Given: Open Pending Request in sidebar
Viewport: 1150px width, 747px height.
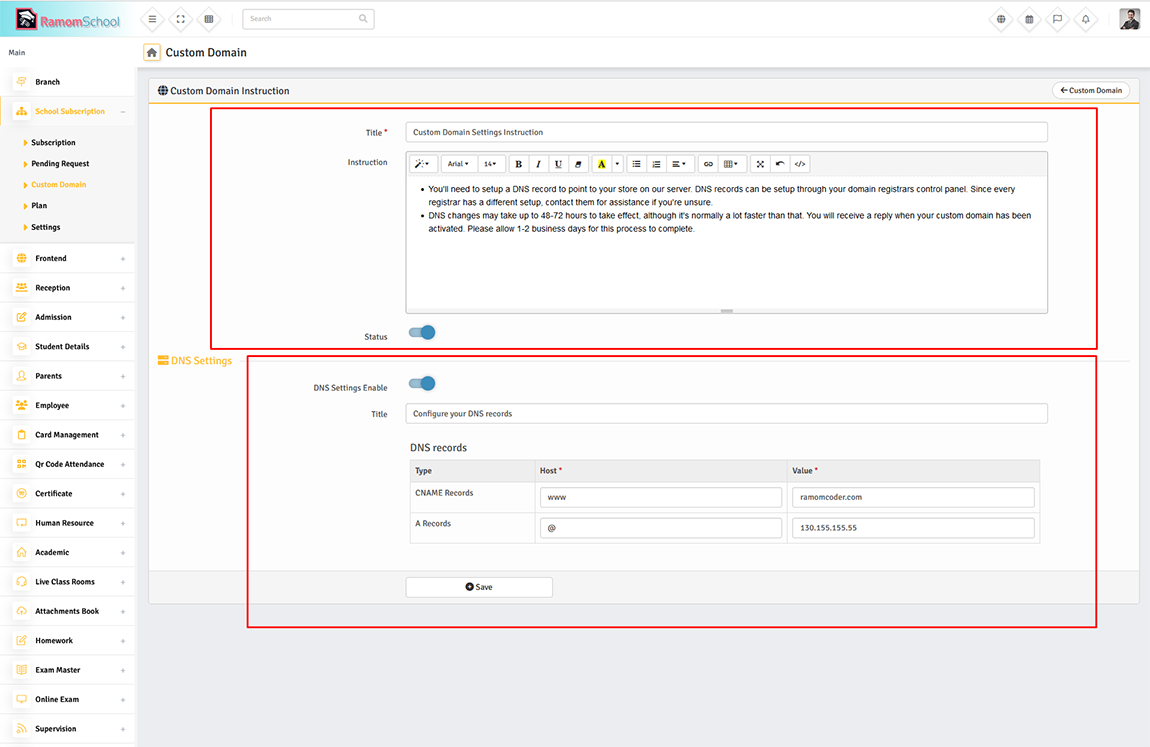Looking at the screenshot, I should pos(60,164).
